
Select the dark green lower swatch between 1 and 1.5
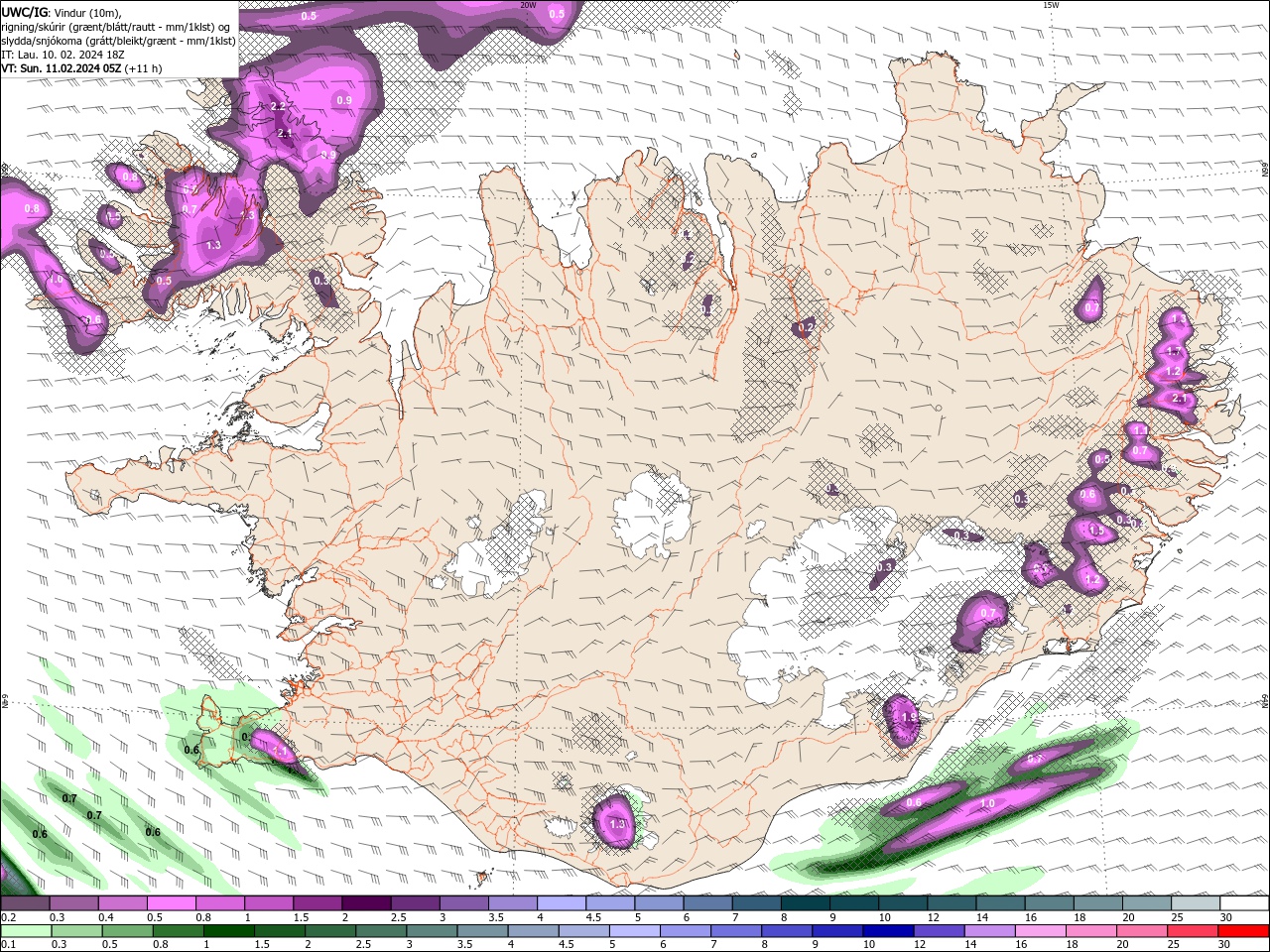(x=229, y=931)
